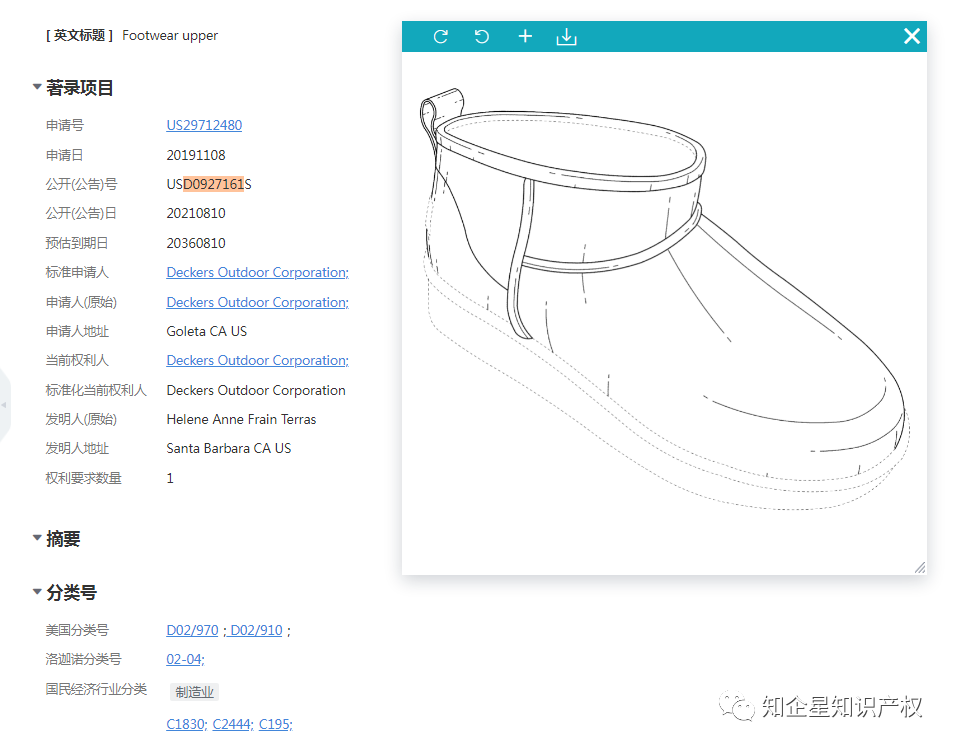Open Locarno classification 02-04 link
Screen dimensions: 953x748
(x=185, y=659)
